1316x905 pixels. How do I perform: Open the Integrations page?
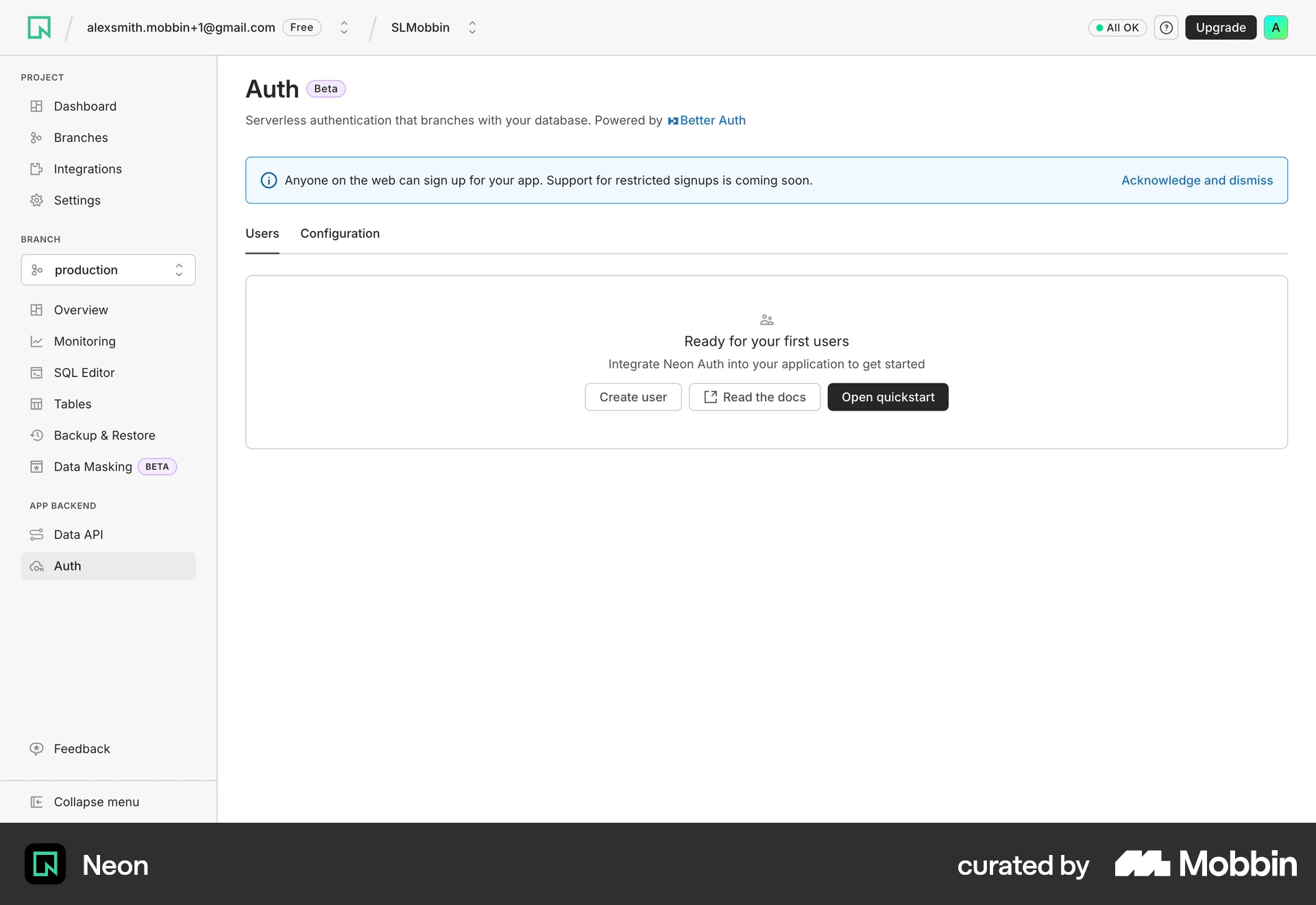[x=108, y=169]
